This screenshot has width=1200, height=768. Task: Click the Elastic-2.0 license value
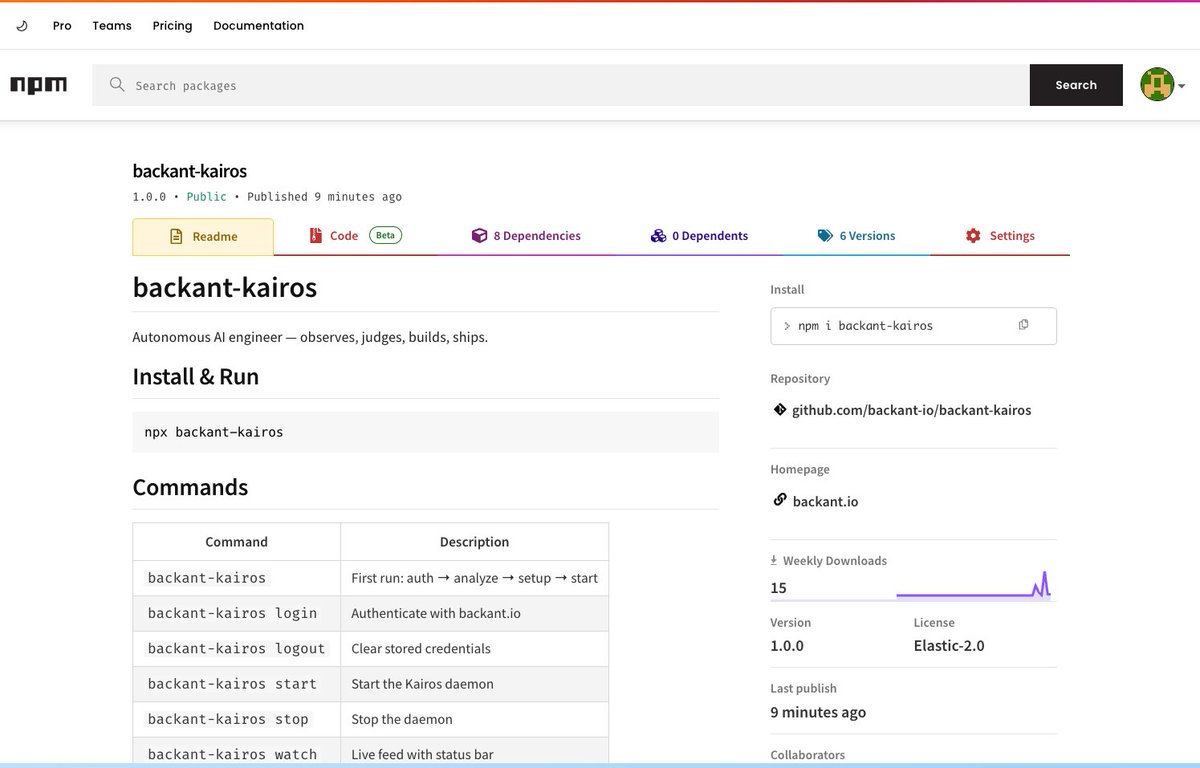[x=949, y=646]
